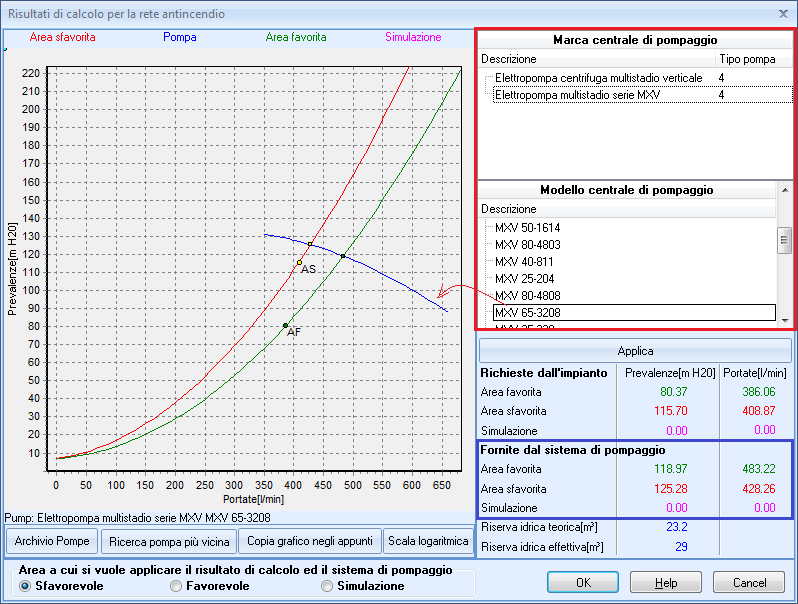
Task: Select model MXV 25-204 in list
Action: tap(524, 278)
